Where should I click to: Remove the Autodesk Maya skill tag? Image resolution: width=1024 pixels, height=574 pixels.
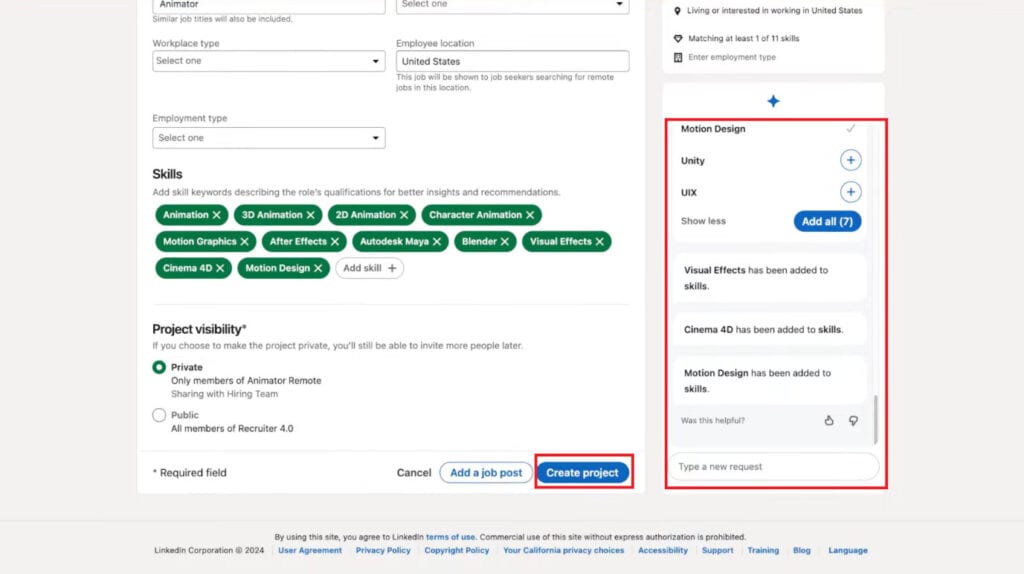tap(437, 242)
